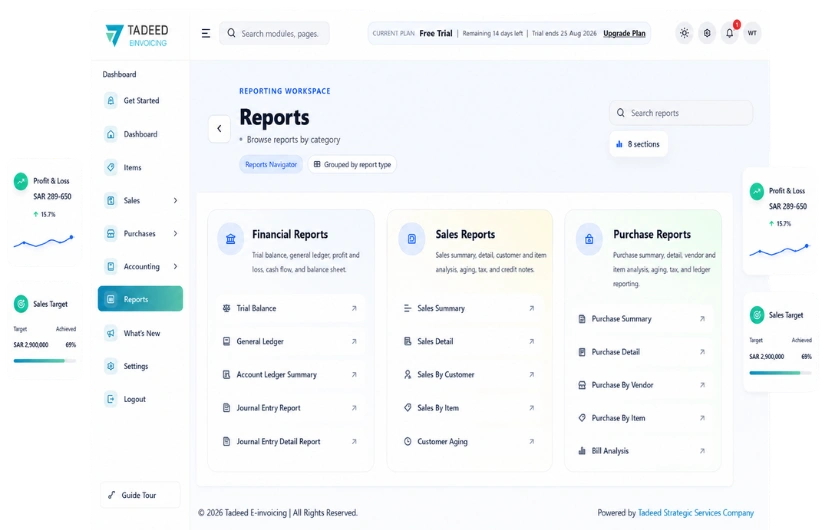Open Purchase Summary arrow icon

(x=702, y=319)
